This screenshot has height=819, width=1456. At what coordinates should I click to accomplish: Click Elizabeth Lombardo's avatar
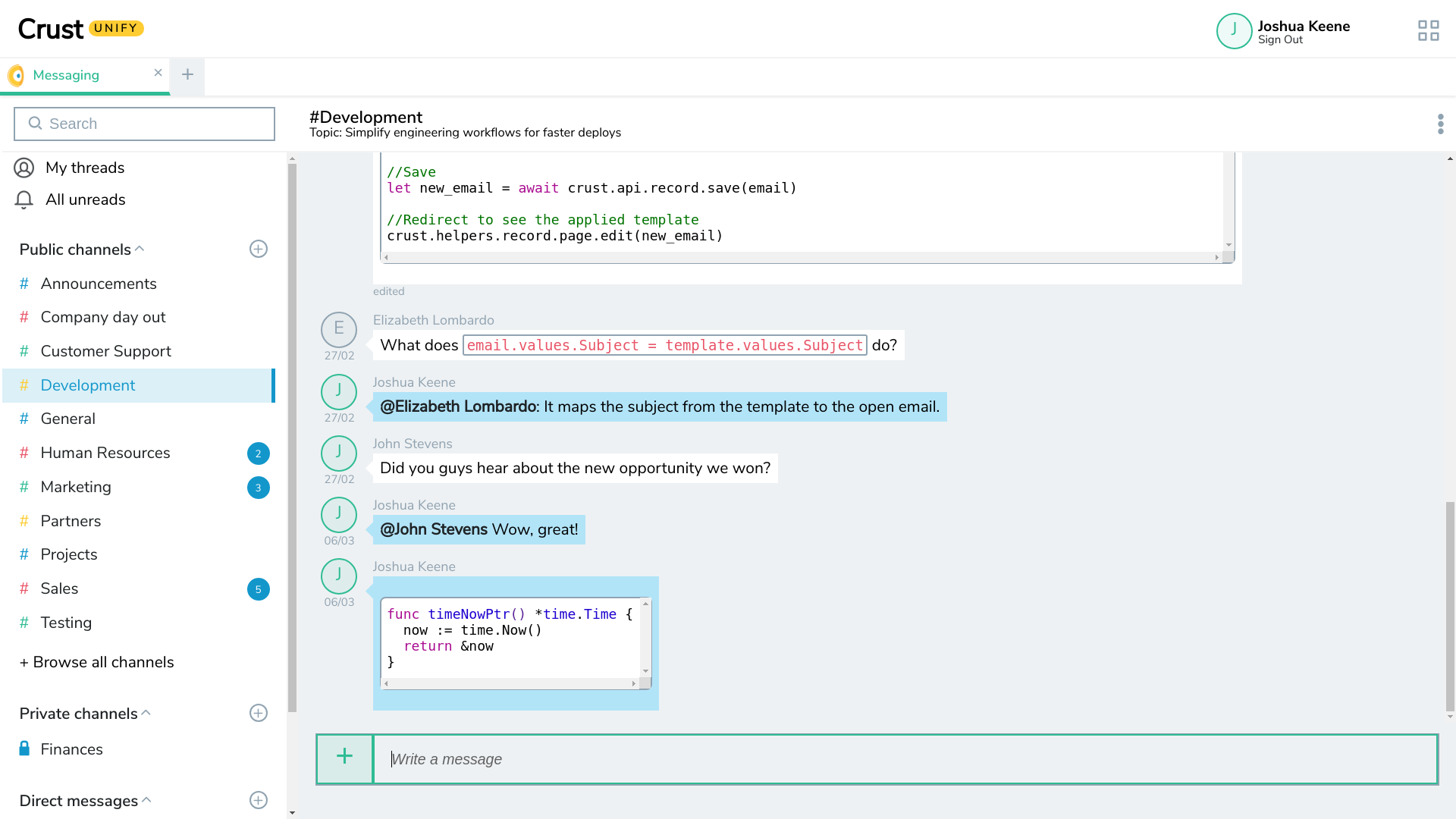(x=338, y=330)
